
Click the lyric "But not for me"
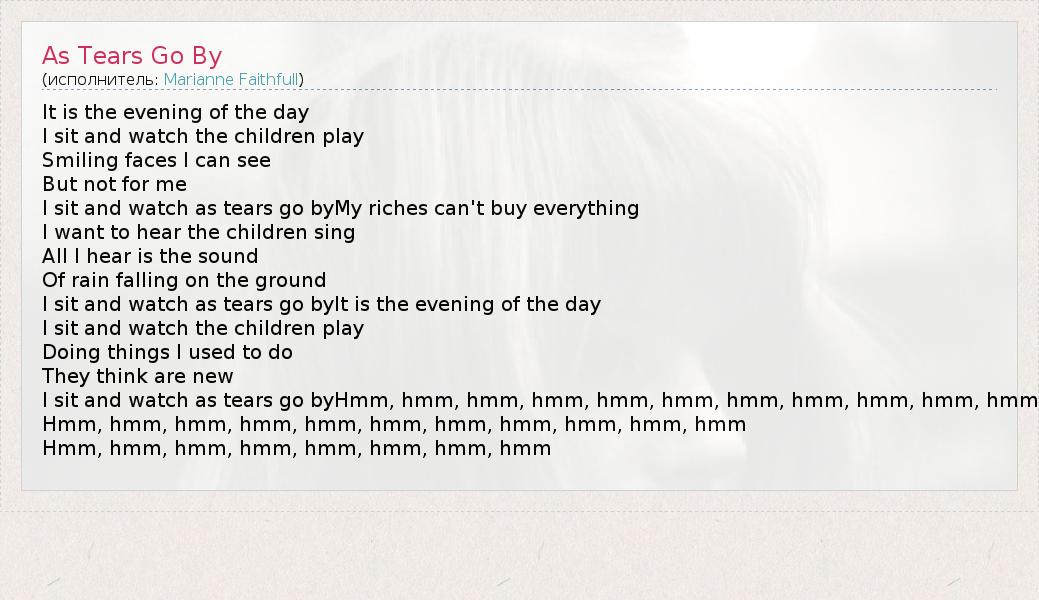pos(114,184)
